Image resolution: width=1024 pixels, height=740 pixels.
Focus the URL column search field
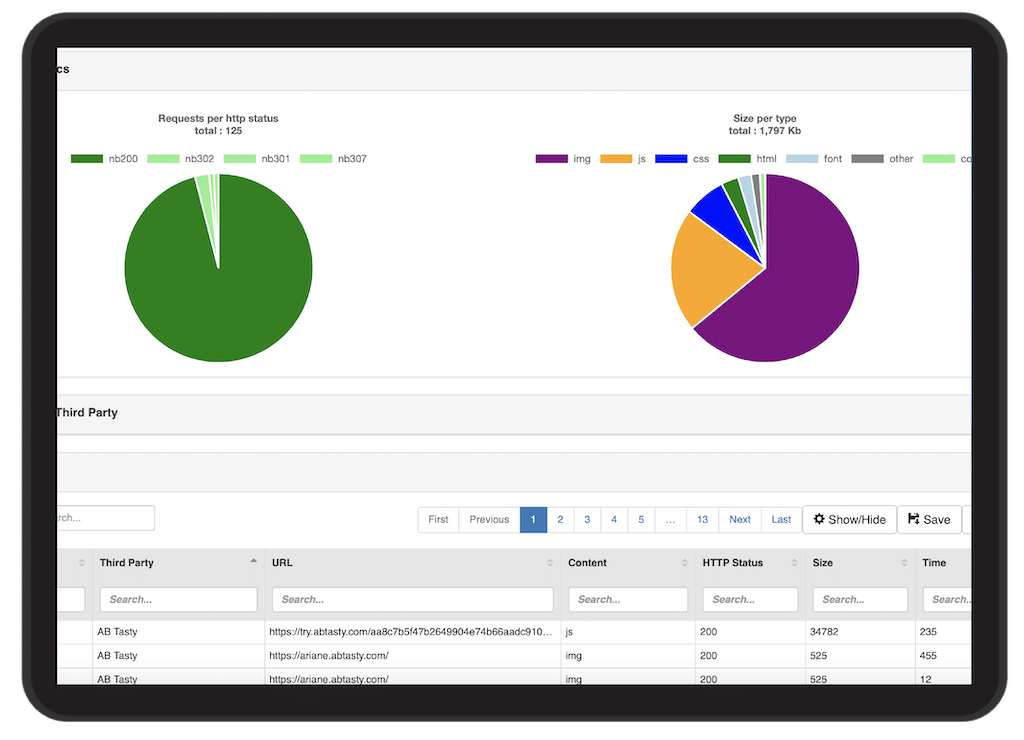pos(413,600)
